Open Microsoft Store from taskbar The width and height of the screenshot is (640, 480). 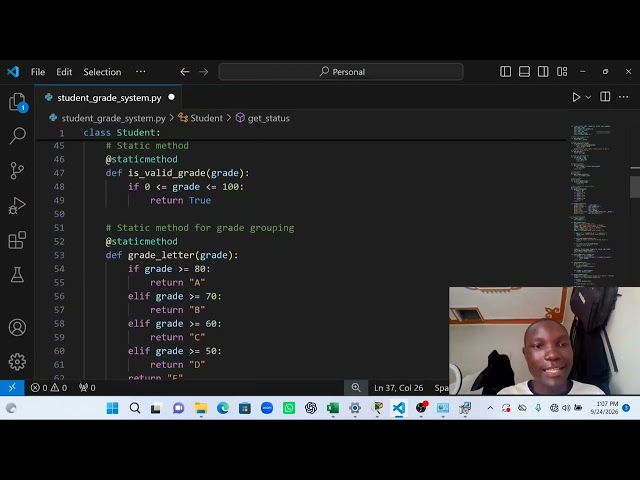click(245, 408)
